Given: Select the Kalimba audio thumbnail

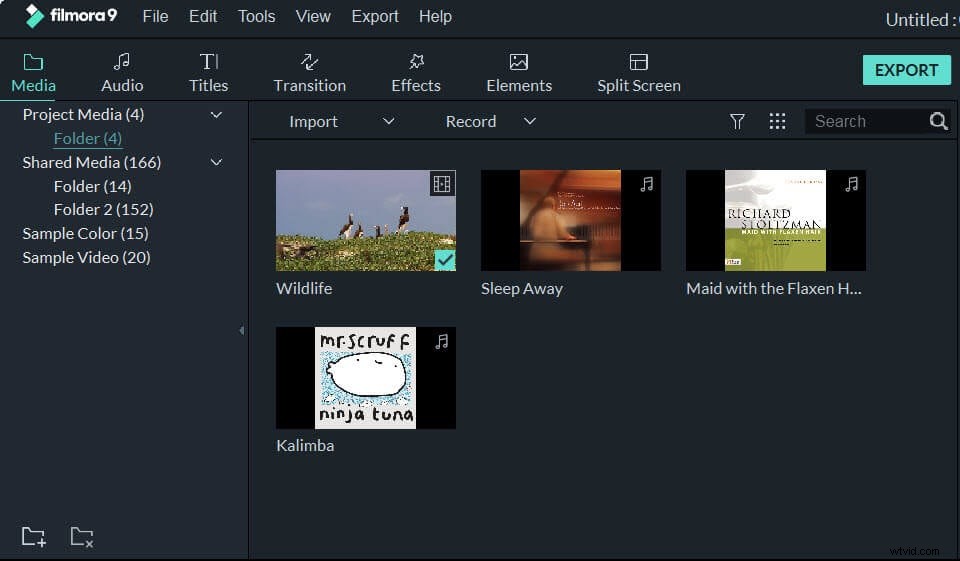Looking at the screenshot, I should (x=366, y=378).
